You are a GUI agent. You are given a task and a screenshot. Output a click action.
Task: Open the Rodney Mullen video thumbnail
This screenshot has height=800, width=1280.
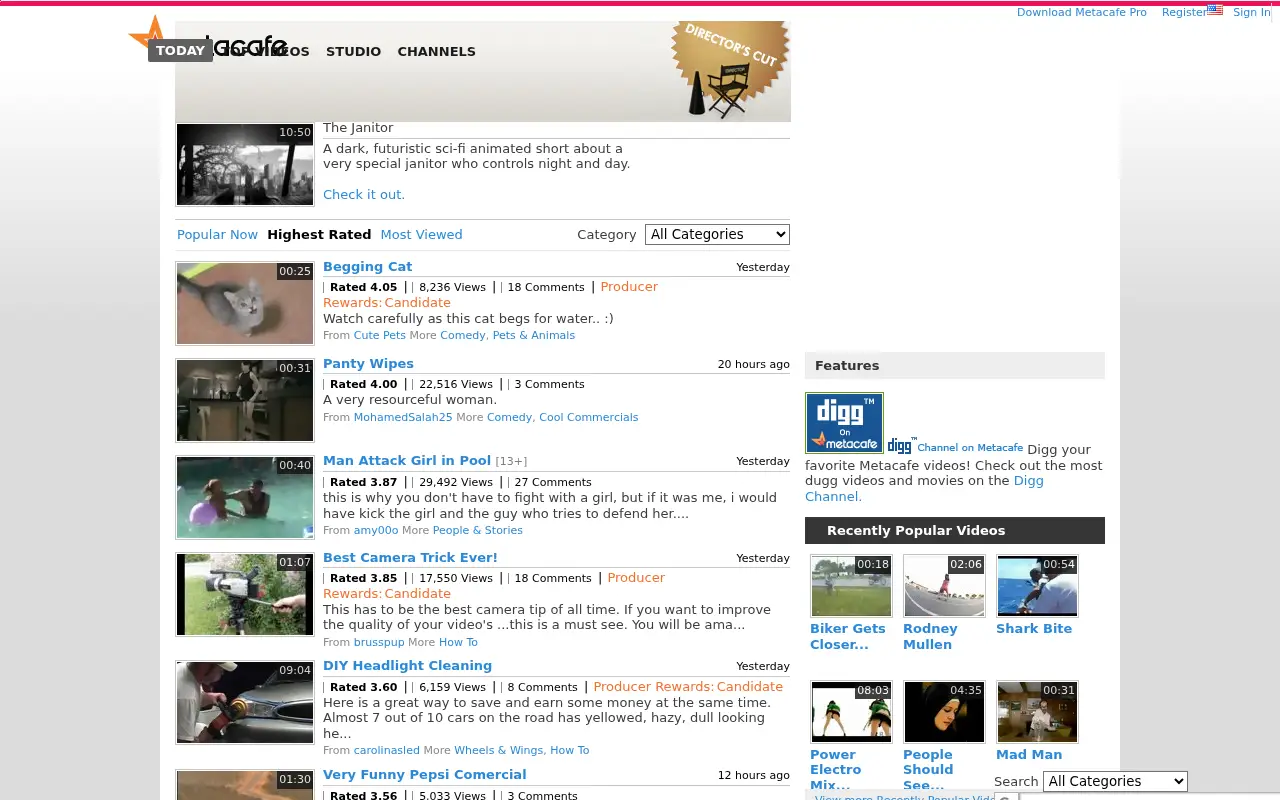[944, 586]
